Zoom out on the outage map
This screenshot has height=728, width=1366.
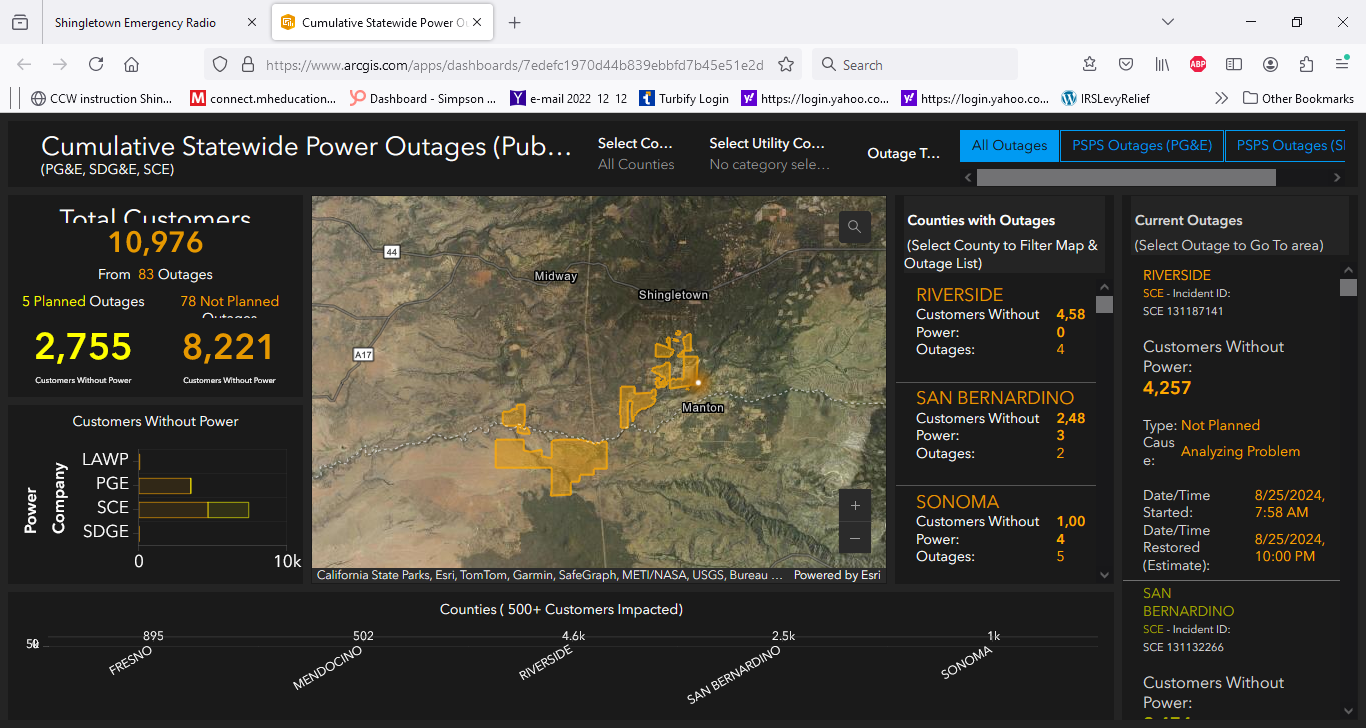coord(854,538)
